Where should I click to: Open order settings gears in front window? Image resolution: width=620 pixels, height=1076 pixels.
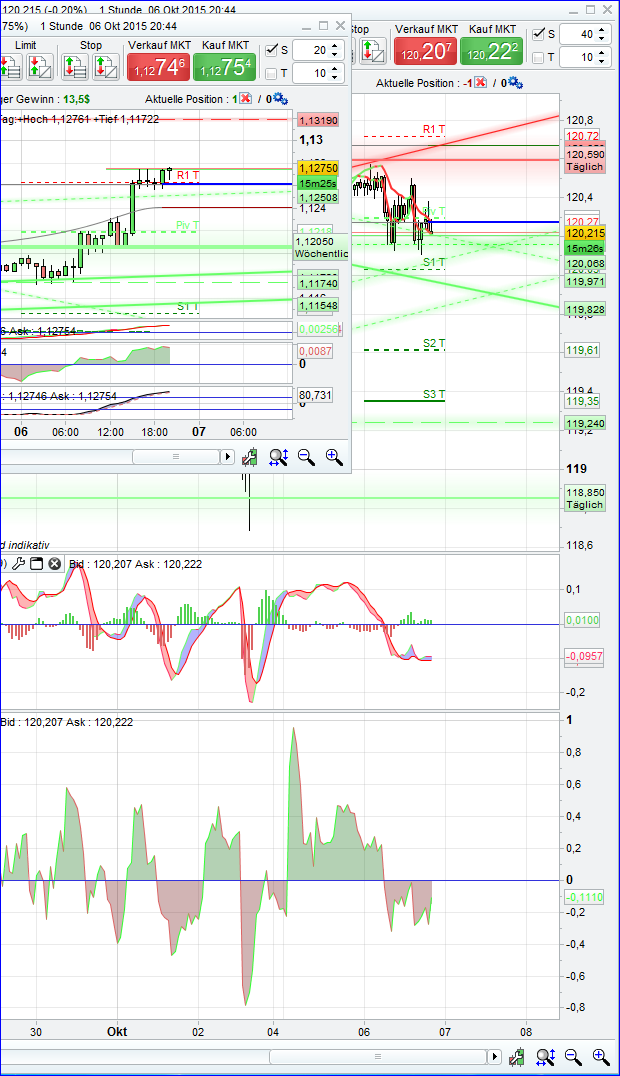click(x=280, y=99)
